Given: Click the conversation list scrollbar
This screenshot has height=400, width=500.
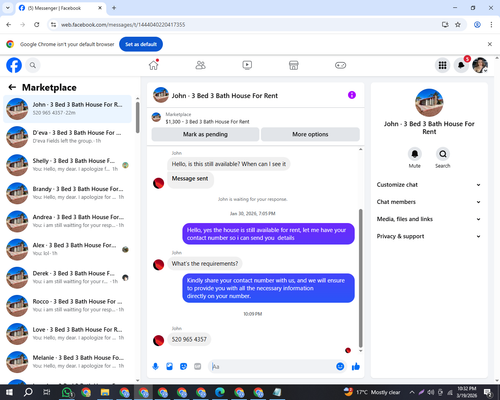Looking at the screenshot, I should pyautogui.click(x=138, y=117).
